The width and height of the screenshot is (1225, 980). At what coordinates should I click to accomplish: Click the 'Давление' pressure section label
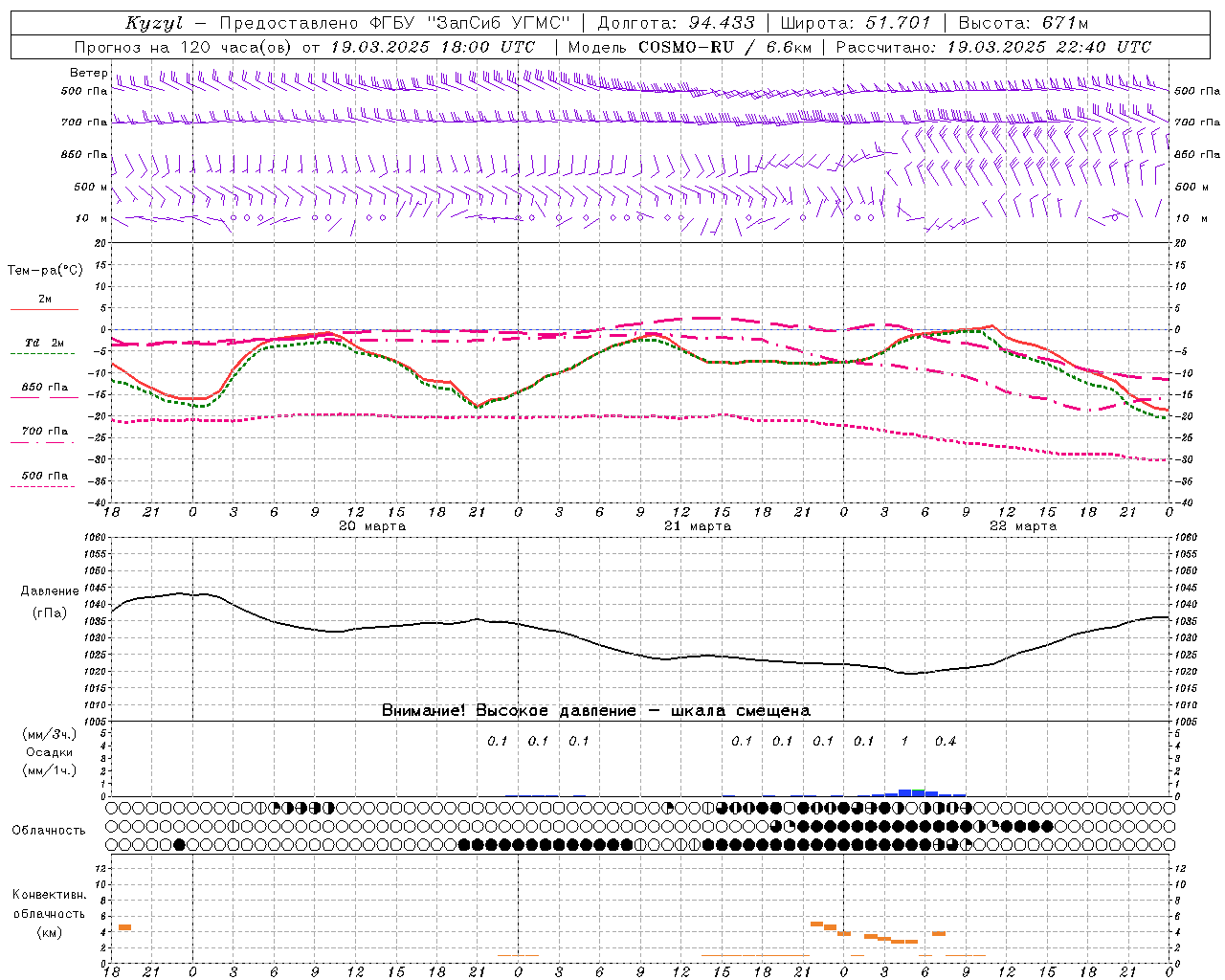[50, 591]
